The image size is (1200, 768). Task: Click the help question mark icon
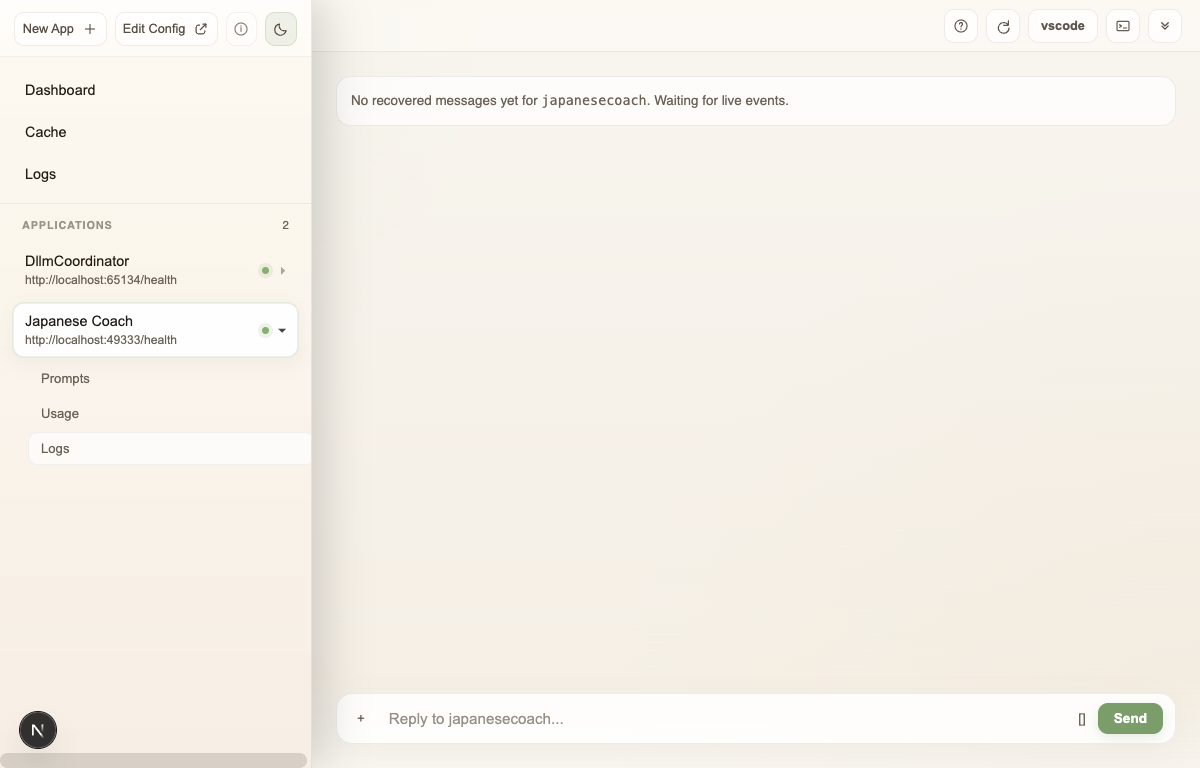[x=961, y=26]
